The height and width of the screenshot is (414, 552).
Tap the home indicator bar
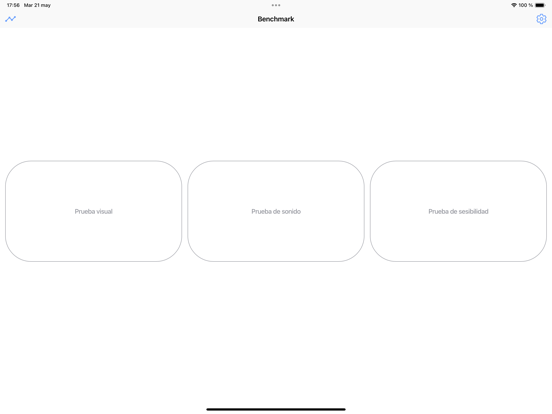point(276,409)
